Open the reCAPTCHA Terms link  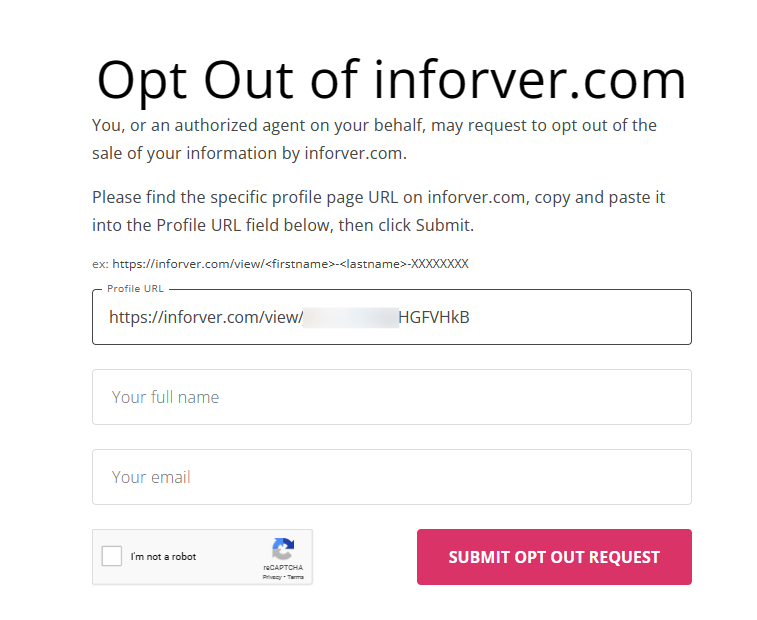(x=295, y=577)
